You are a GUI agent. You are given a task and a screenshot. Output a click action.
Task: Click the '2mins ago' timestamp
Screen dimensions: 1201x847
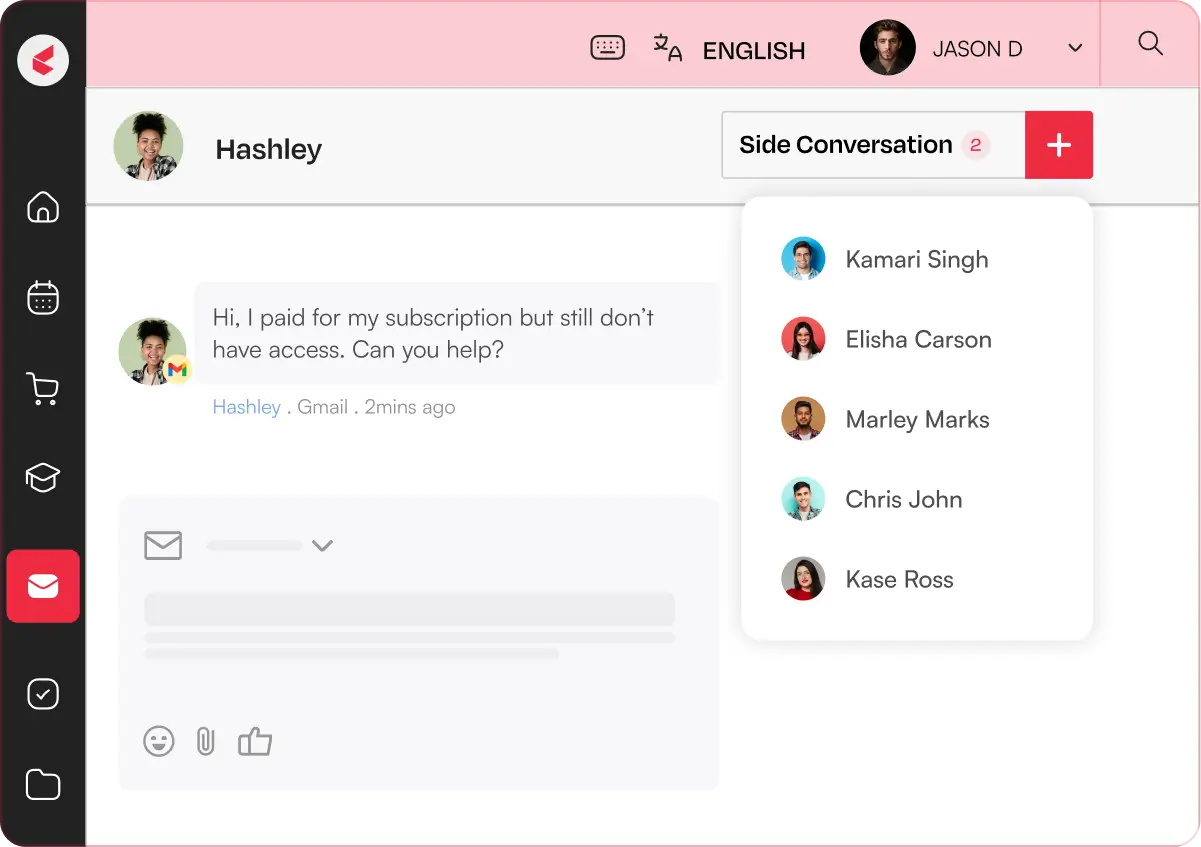(x=410, y=407)
